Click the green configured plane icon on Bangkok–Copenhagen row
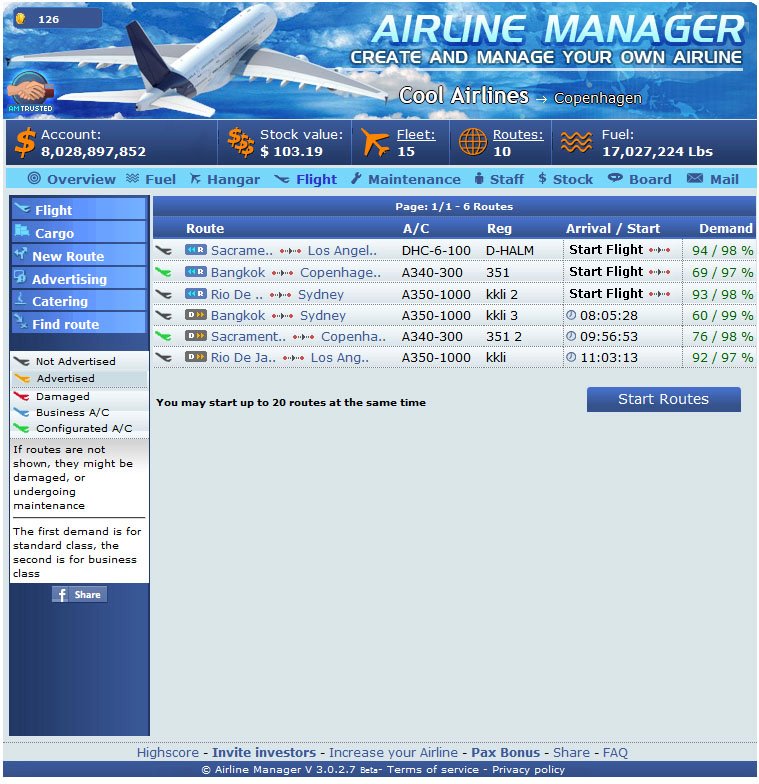This screenshot has width=759, height=784. click(164, 272)
